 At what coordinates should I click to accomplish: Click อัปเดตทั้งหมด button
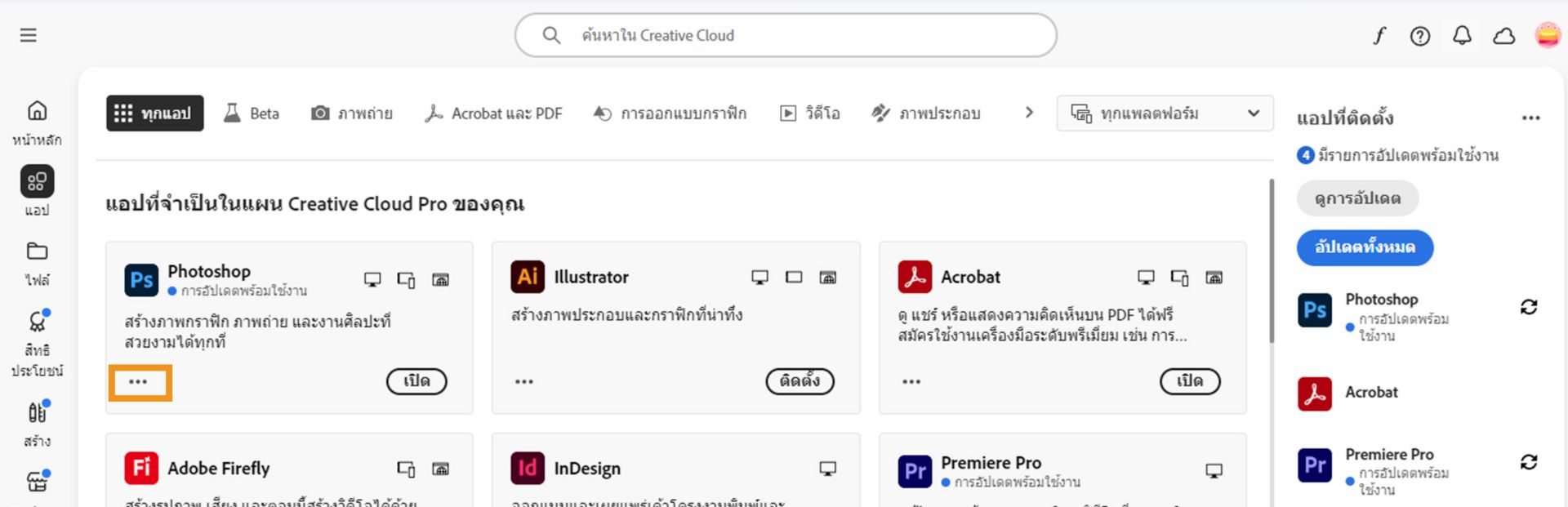[x=1365, y=247]
